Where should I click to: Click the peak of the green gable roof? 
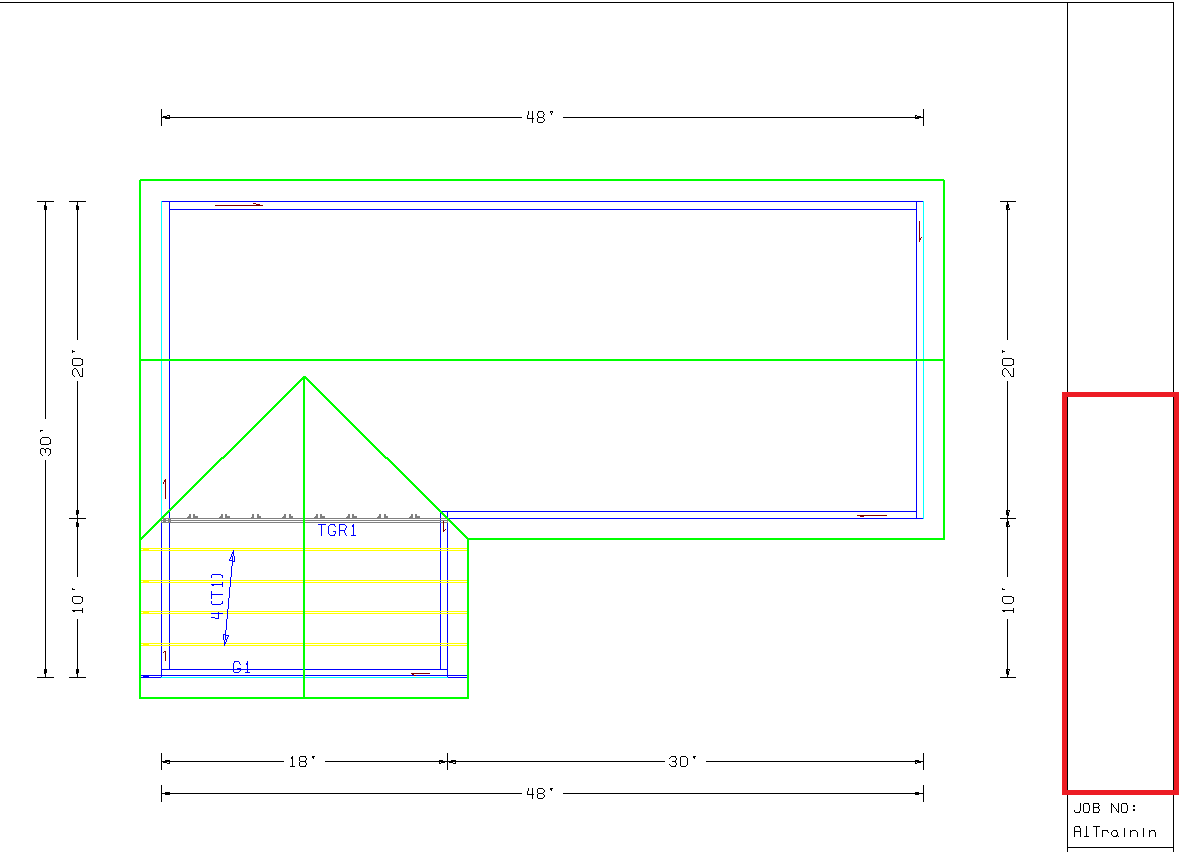point(304,377)
